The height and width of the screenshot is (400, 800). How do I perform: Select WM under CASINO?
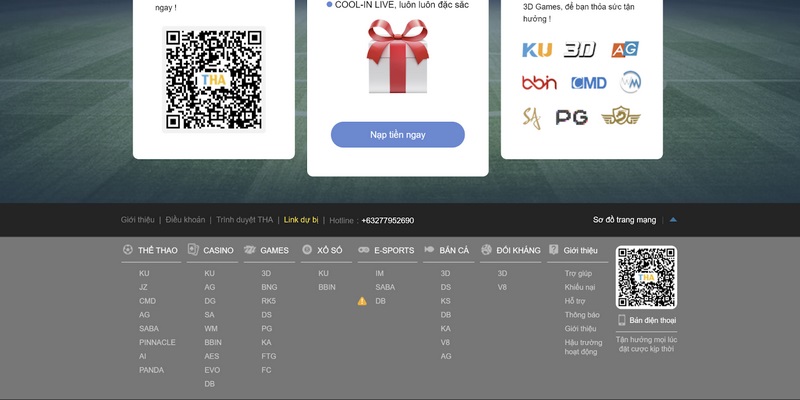(211, 329)
